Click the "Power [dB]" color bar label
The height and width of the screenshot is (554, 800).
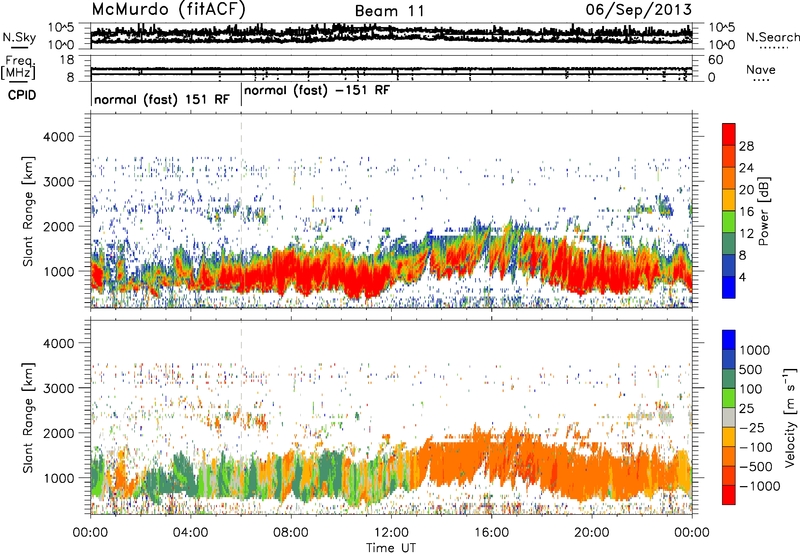[x=764, y=211]
